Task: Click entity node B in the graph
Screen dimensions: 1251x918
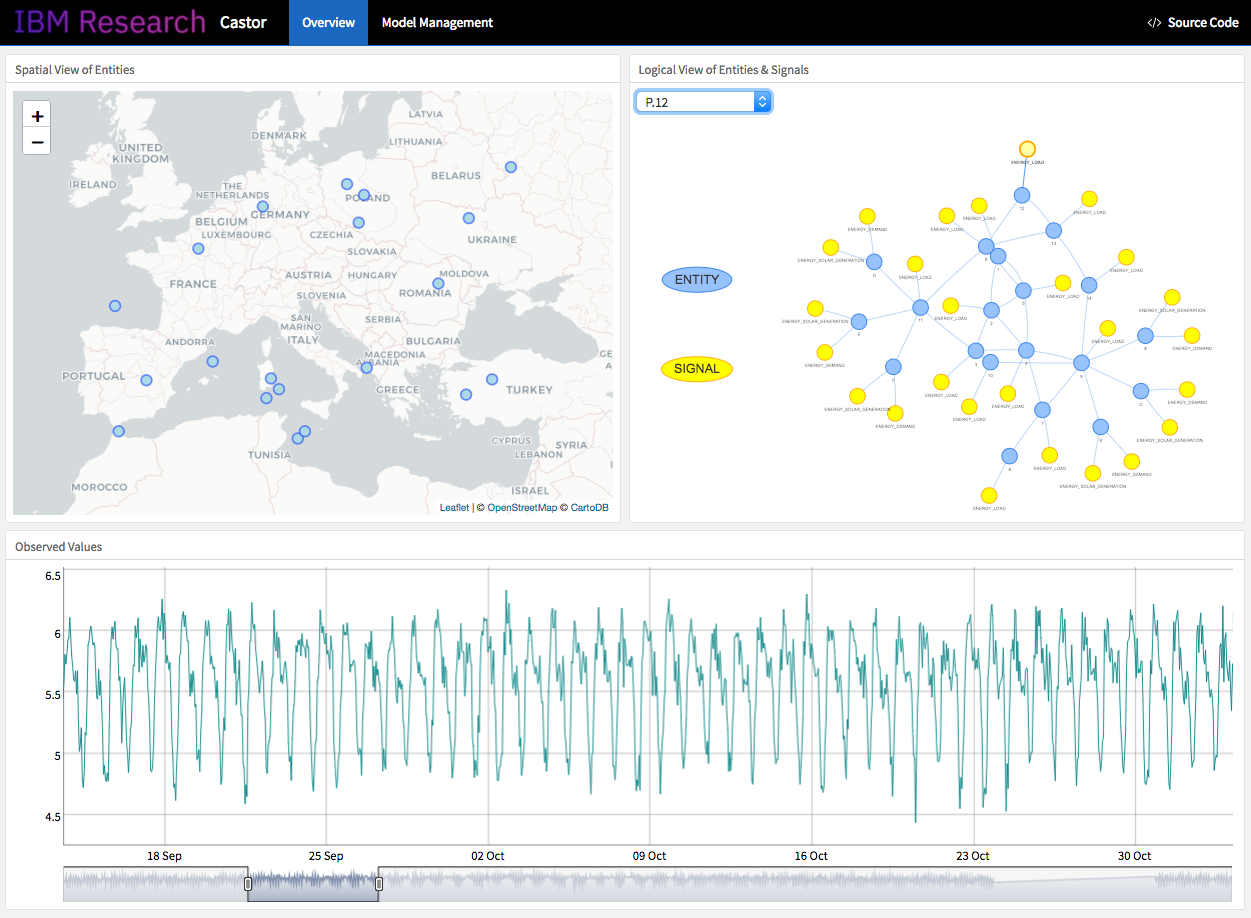Action: point(1100,428)
